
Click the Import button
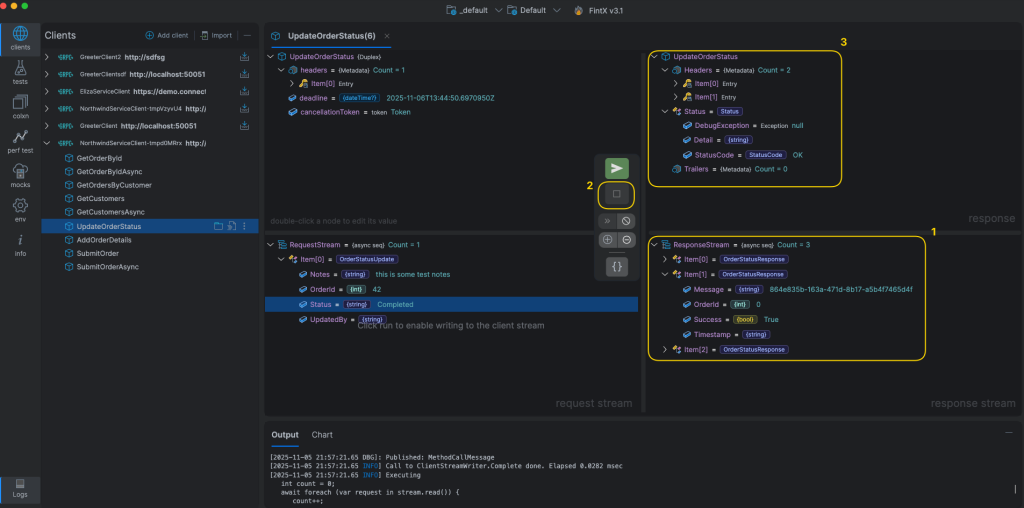215,35
